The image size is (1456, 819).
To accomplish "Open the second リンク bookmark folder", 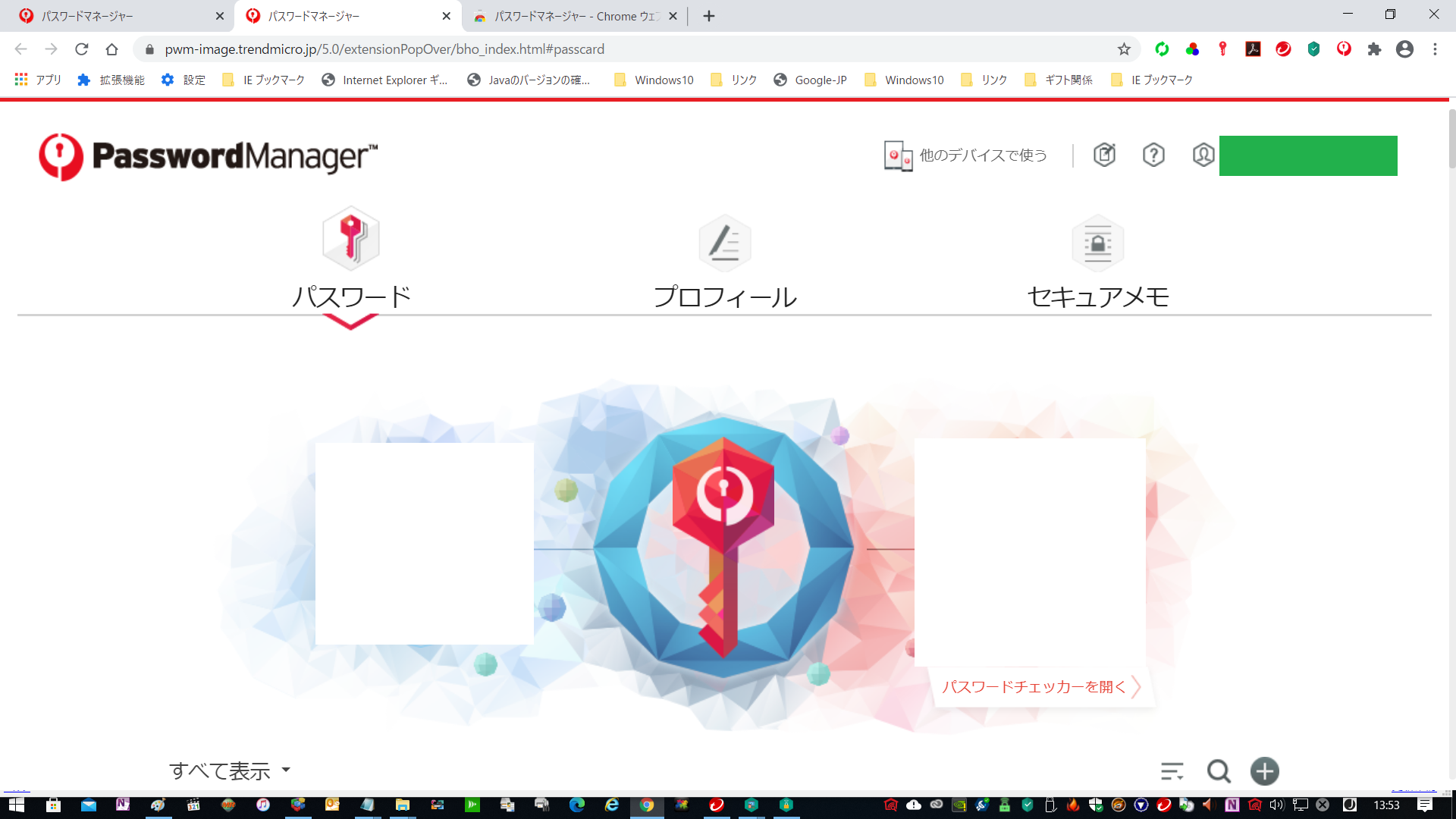I will tap(984, 80).
